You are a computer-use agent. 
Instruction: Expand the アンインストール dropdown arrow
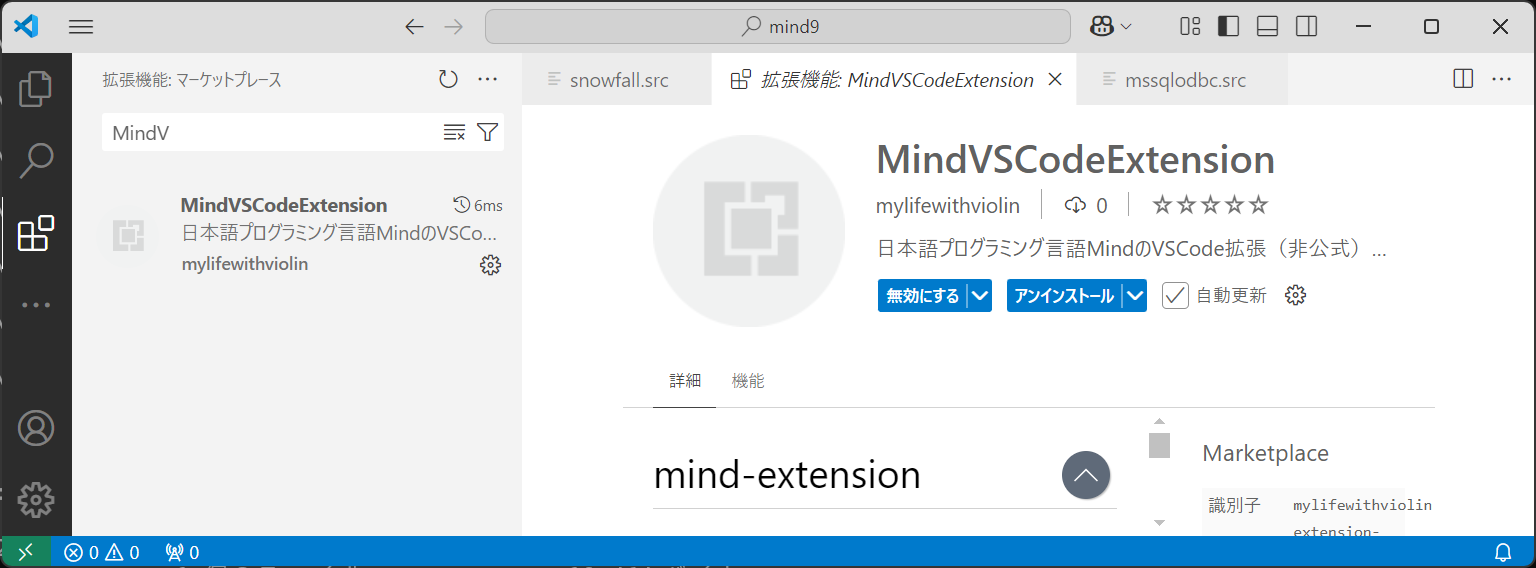[x=1135, y=295]
